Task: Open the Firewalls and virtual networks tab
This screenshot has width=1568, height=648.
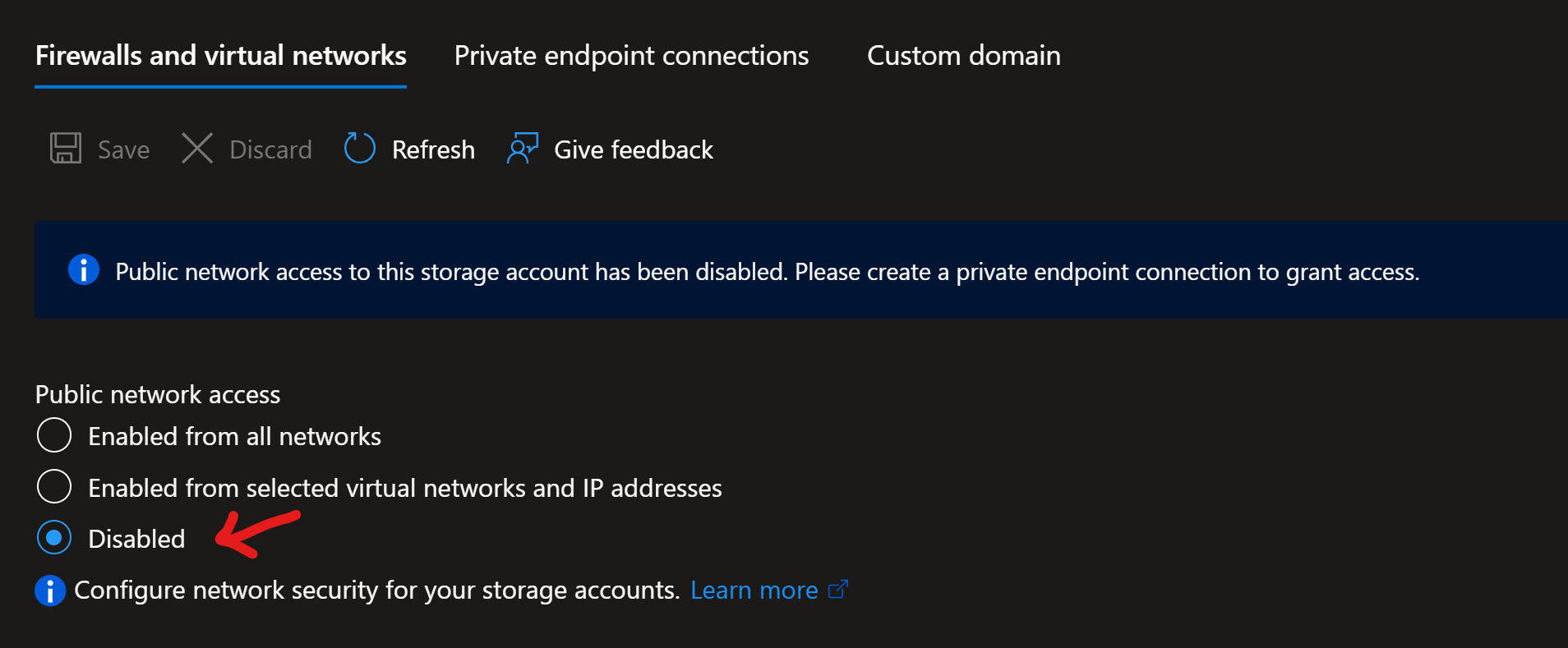Action: click(220, 56)
